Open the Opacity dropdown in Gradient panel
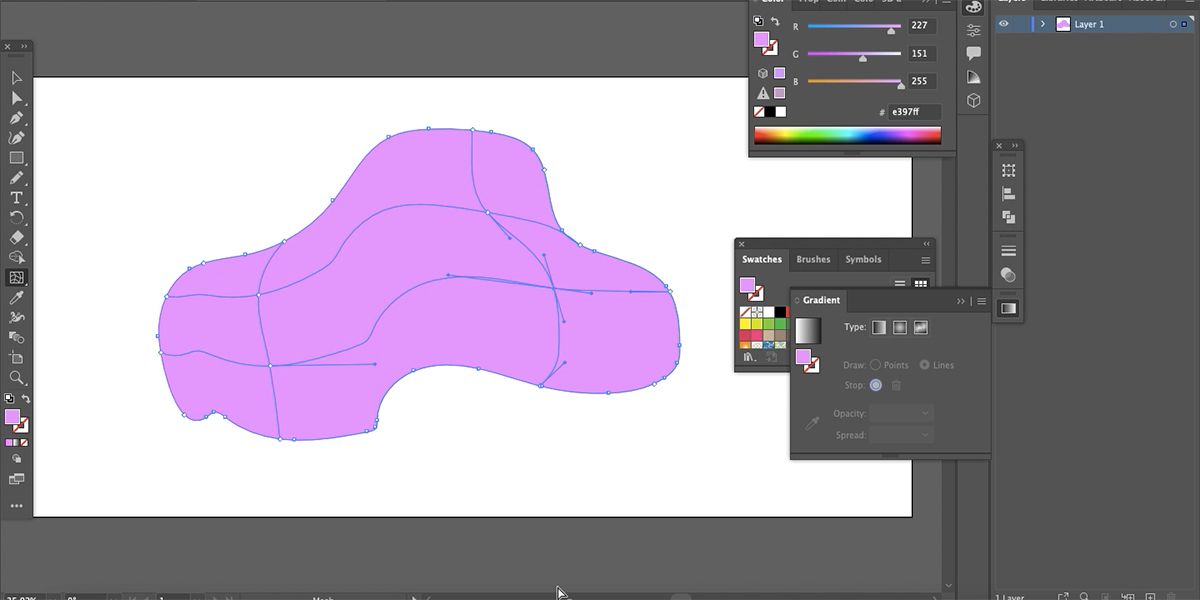Image resolution: width=1200 pixels, height=600 pixels. click(x=900, y=412)
